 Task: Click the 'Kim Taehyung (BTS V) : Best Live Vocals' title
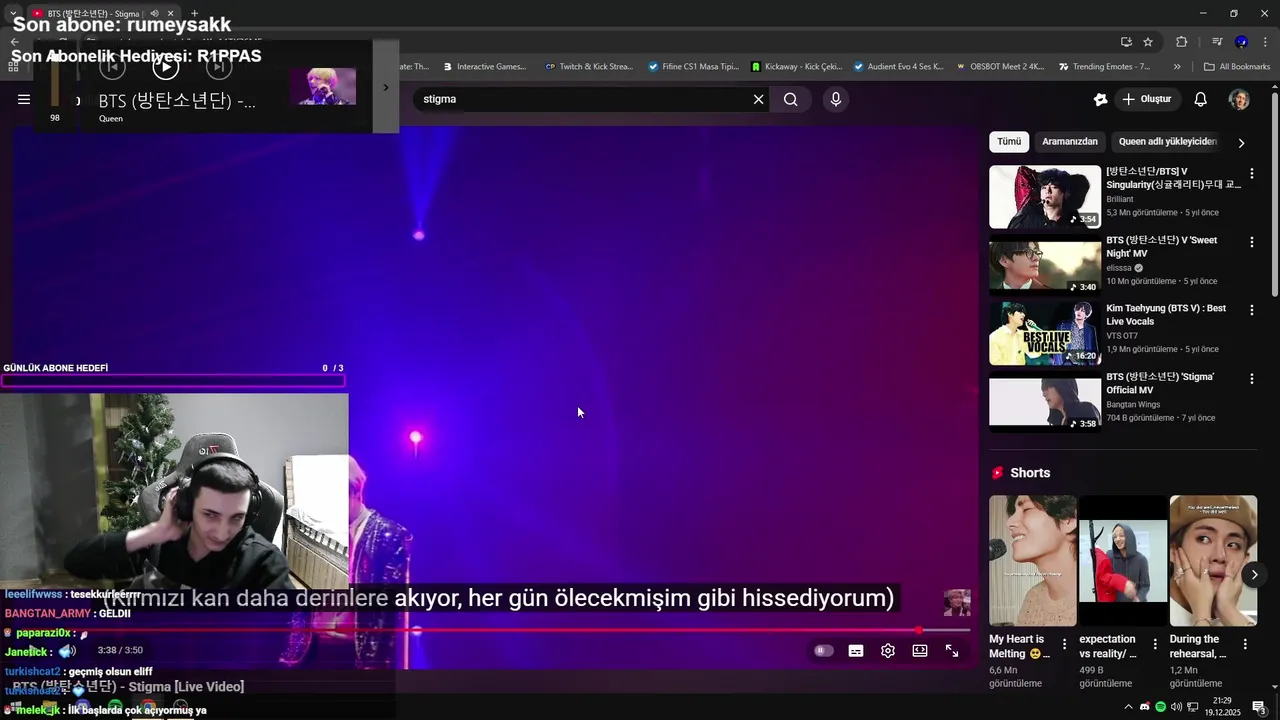(1166, 315)
